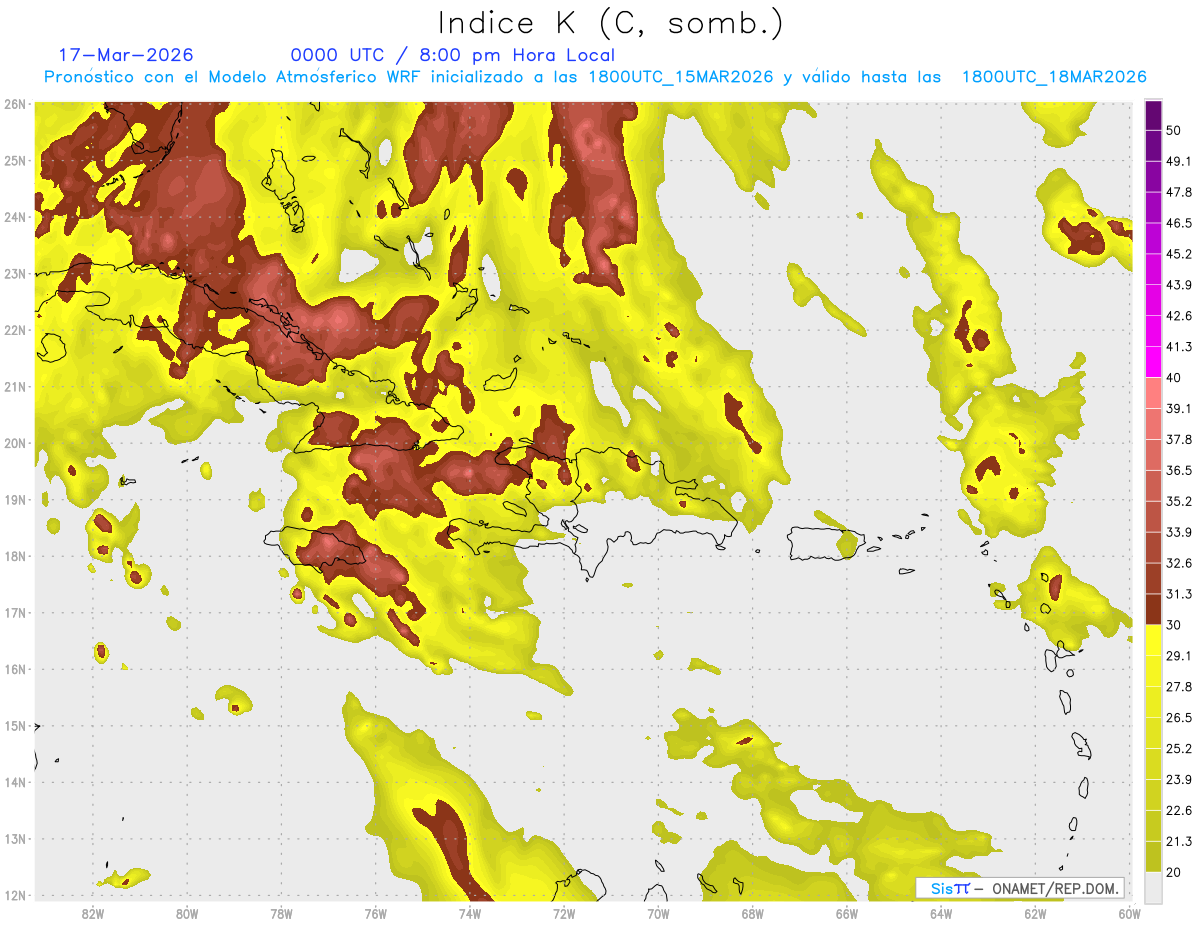
Task: Click the 76W longitude label
Action: click(375, 914)
